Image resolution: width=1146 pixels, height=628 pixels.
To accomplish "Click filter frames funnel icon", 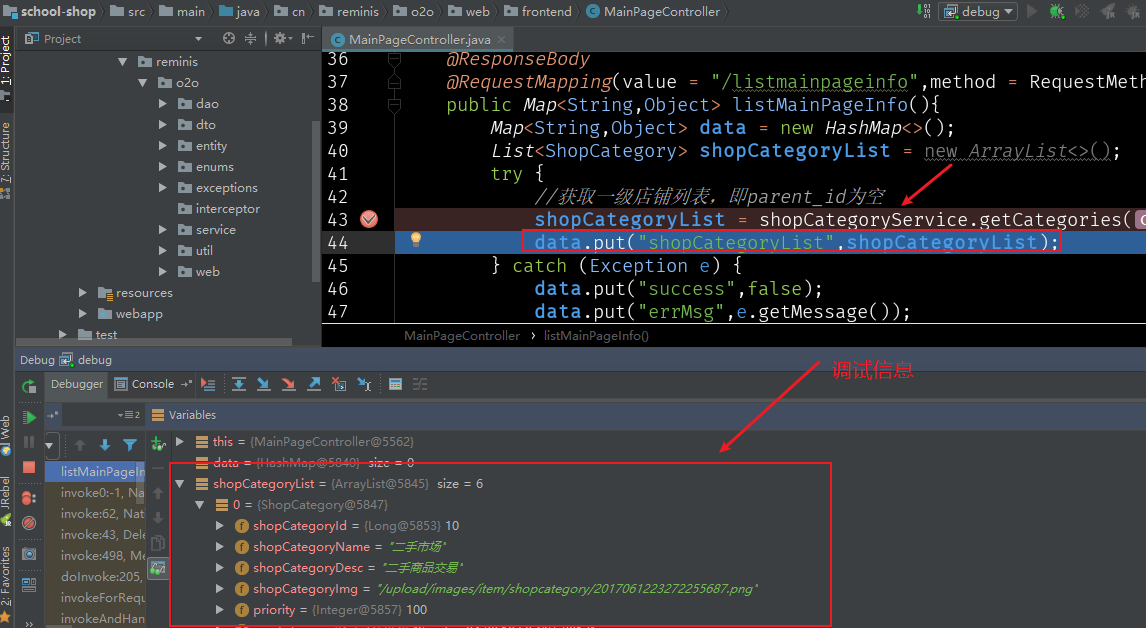I will [130, 444].
